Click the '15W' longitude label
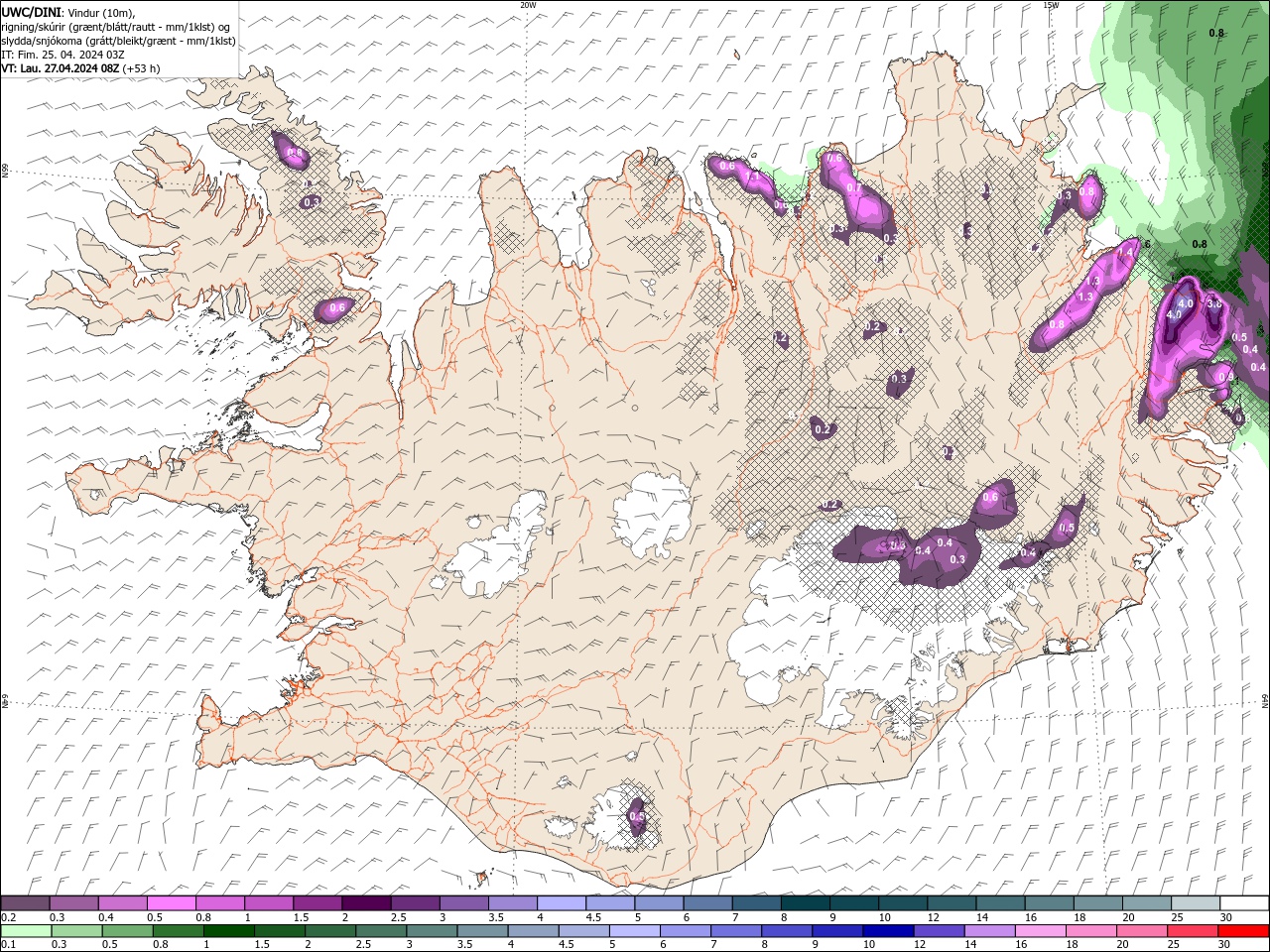Image resolution: width=1270 pixels, height=952 pixels. [x=1051, y=5]
